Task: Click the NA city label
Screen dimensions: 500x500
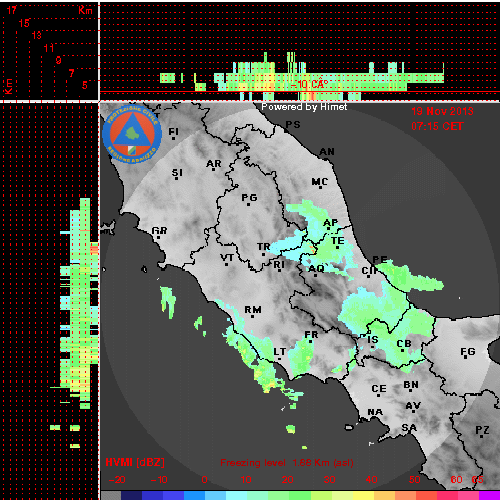Action: (375, 412)
